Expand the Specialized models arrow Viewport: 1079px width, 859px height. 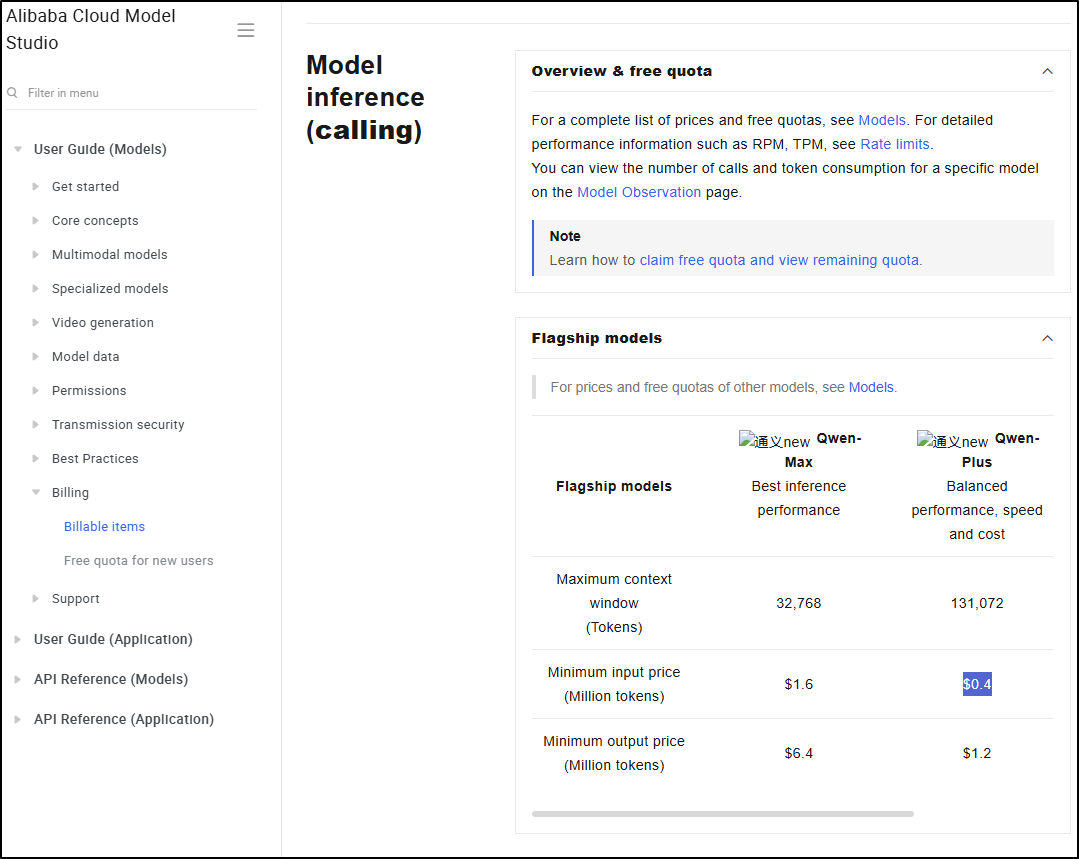[36, 288]
